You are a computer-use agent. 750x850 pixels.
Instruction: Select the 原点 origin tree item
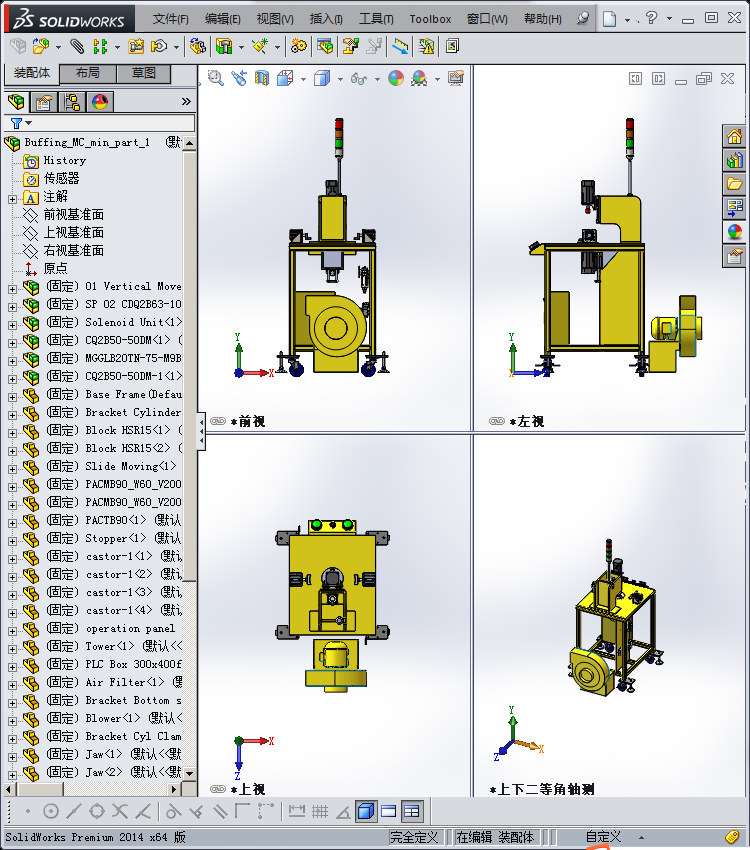55,268
